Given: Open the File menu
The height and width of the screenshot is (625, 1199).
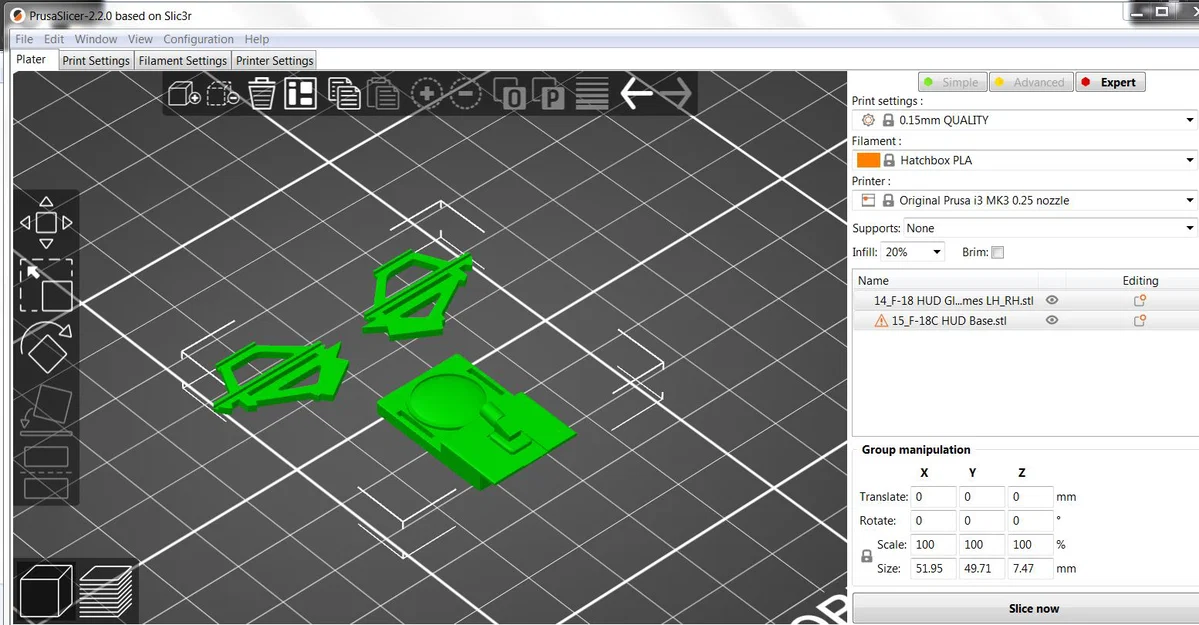Looking at the screenshot, I should click(x=24, y=39).
